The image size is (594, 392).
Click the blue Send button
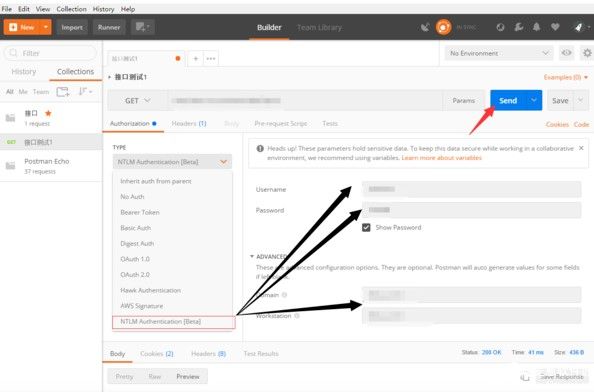[x=508, y=100]
